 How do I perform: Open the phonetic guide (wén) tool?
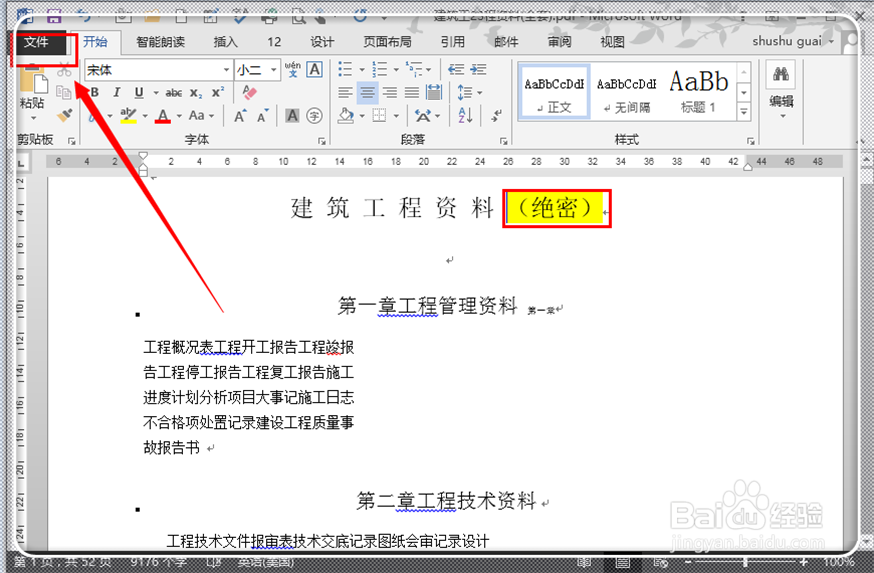tap(292, 70)
